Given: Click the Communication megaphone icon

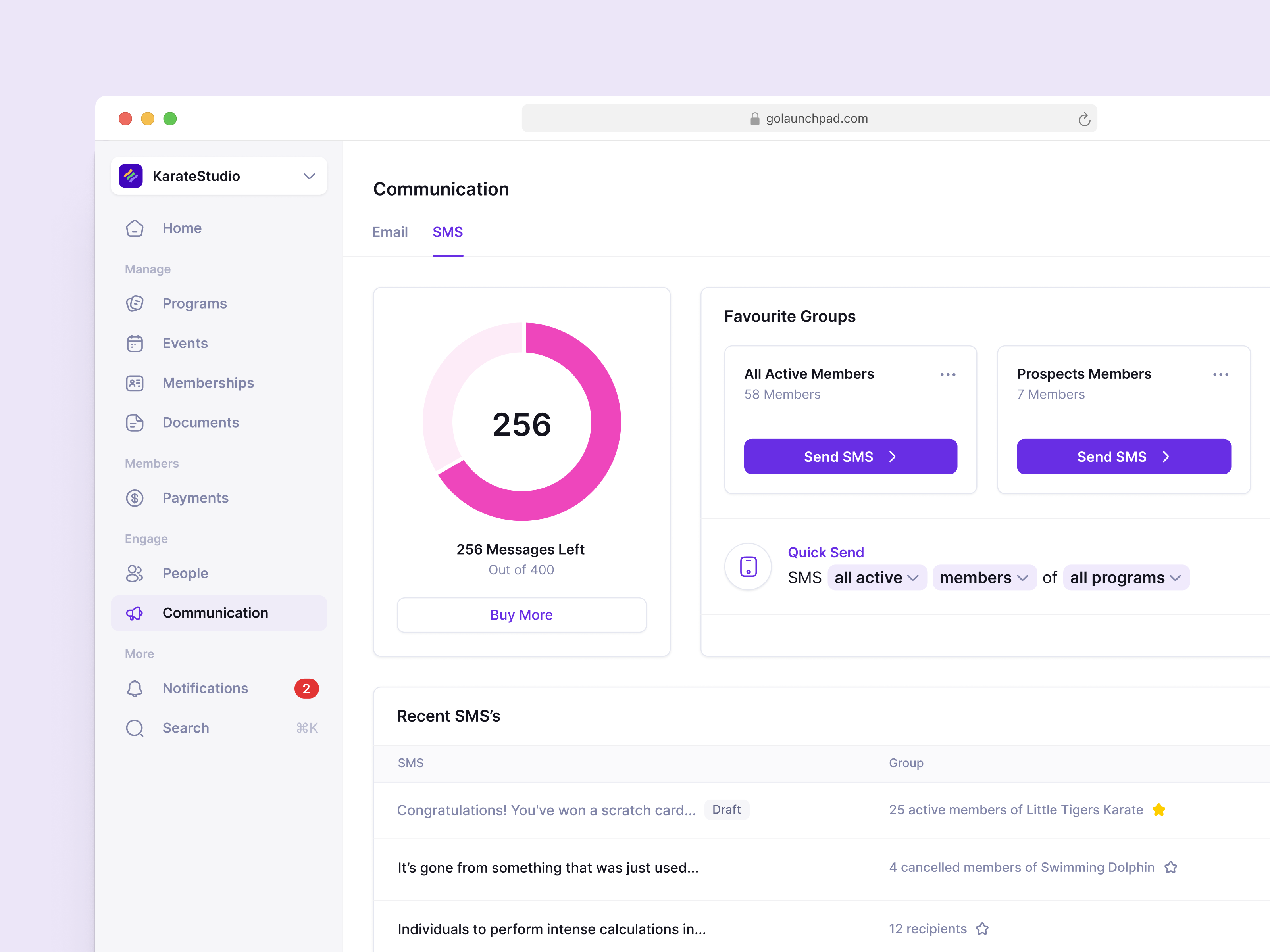Looking at the screenshot, I should click(x=135, y=613).
